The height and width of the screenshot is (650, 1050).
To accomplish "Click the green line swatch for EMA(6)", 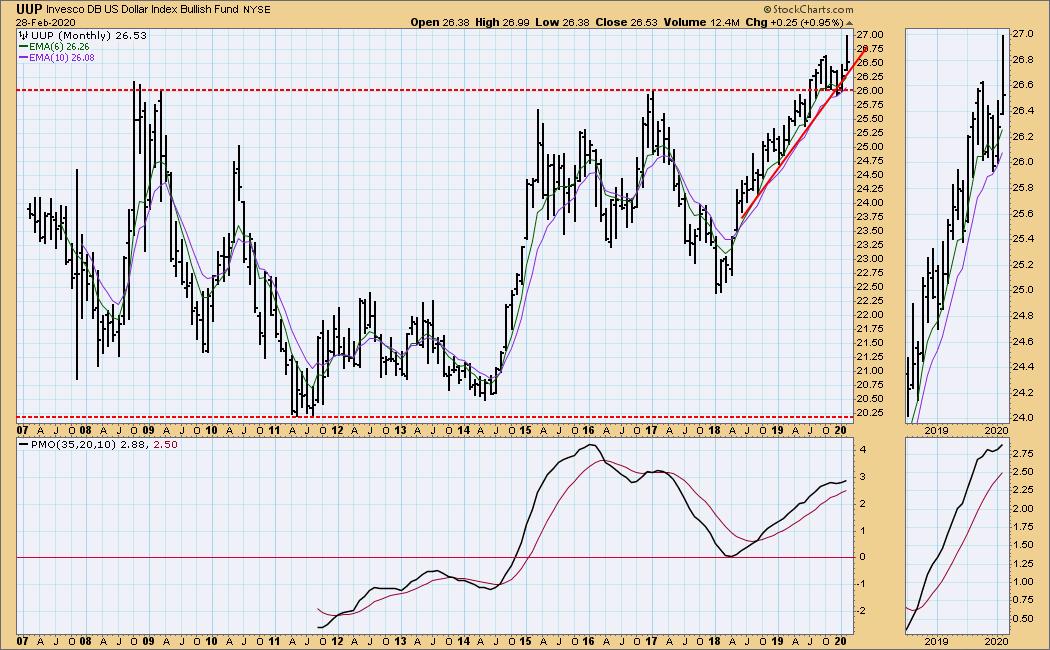I will tap(23, 47).
